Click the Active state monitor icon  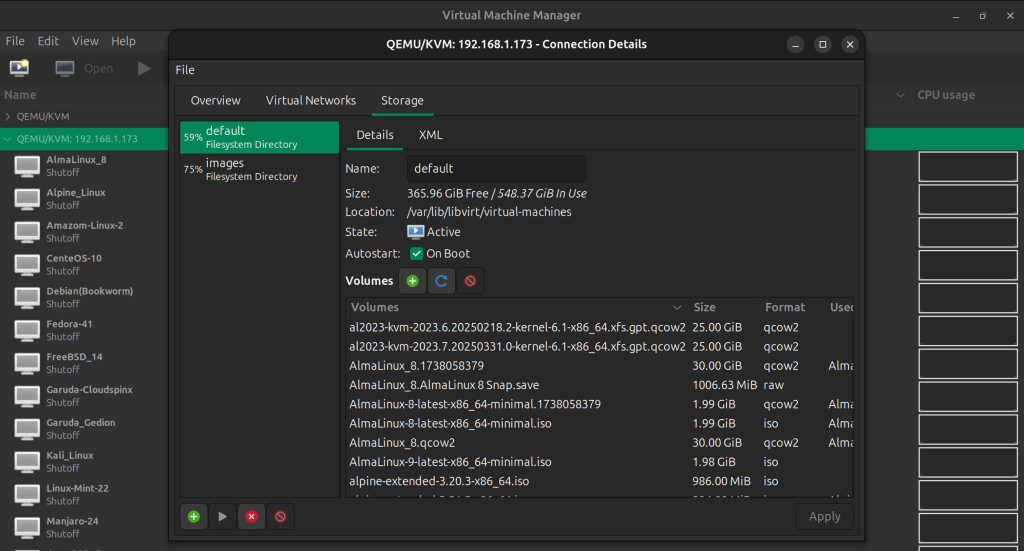click(x=415, y=232)
